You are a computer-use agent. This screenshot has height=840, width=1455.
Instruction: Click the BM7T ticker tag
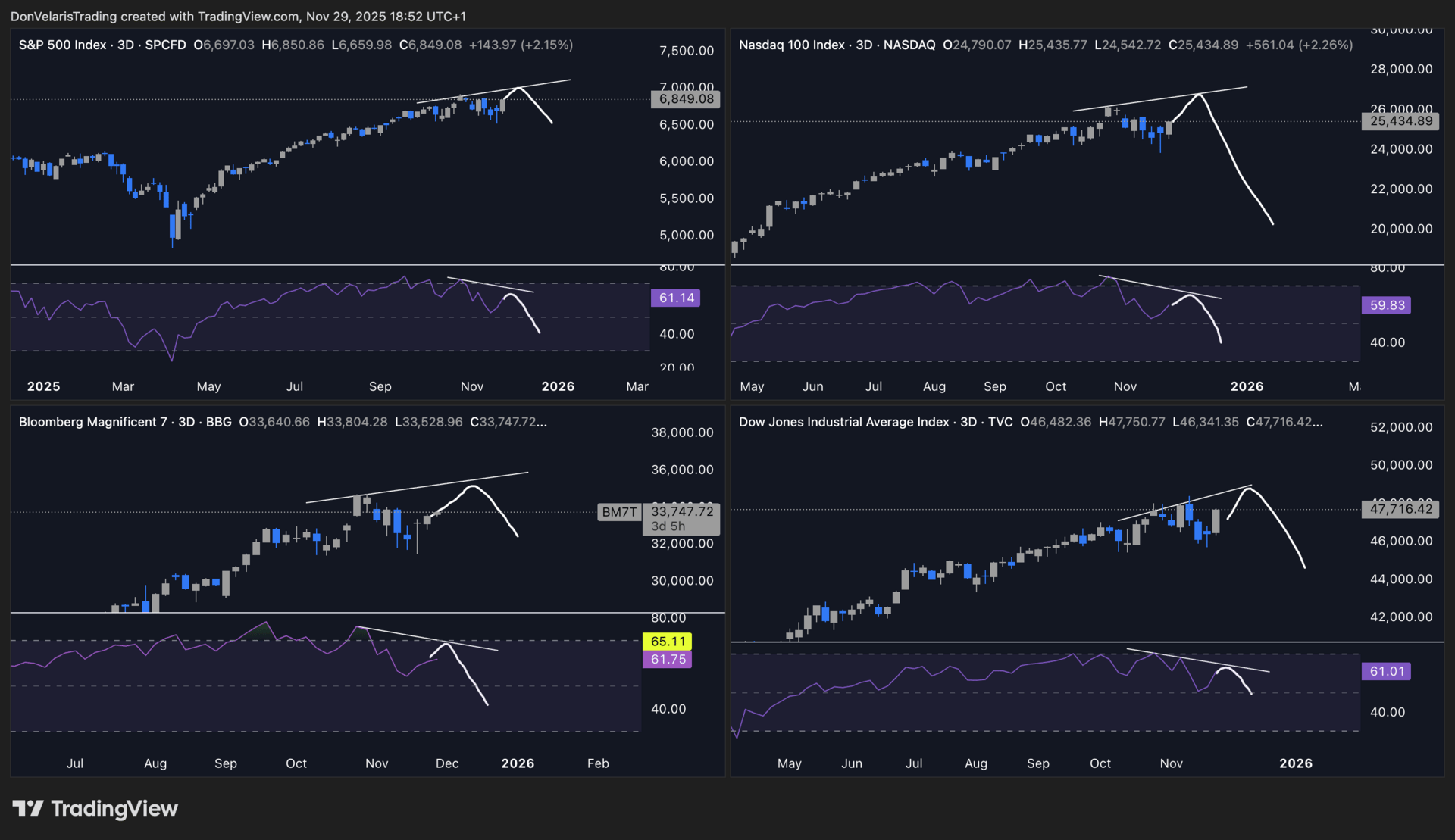(619, 513)
